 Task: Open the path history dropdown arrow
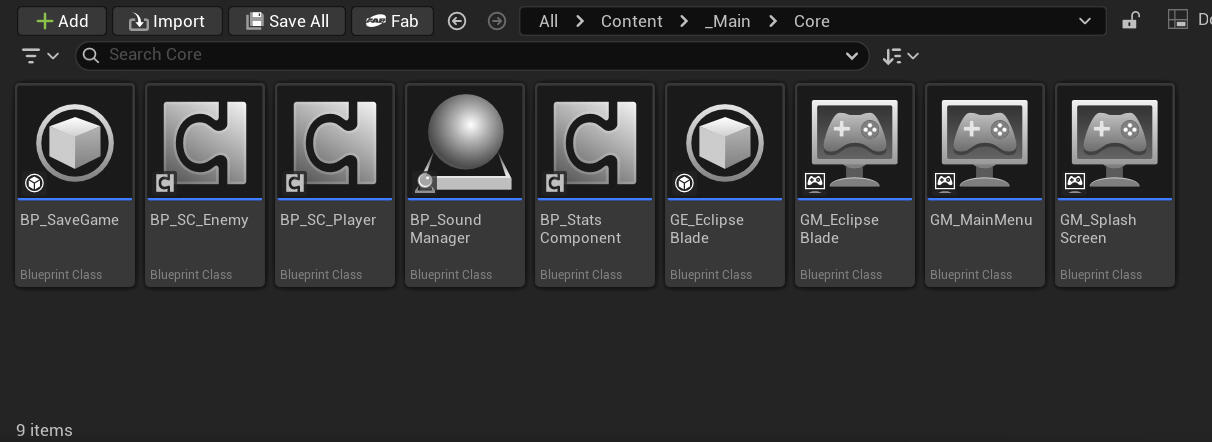[x=1085, y=21]
